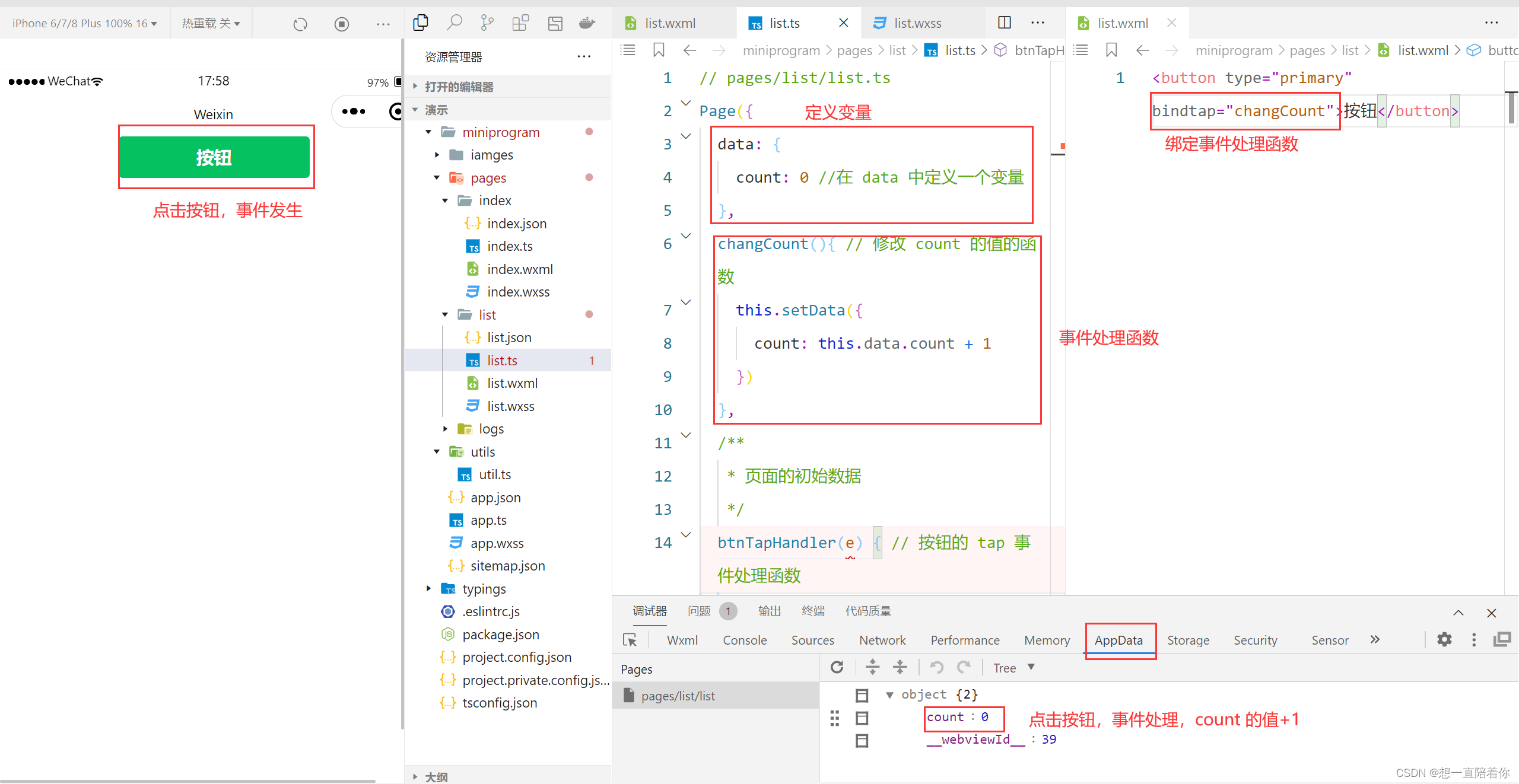Open the extensions icon in sidebar
1519x784 pixels.
click(520, 23)
